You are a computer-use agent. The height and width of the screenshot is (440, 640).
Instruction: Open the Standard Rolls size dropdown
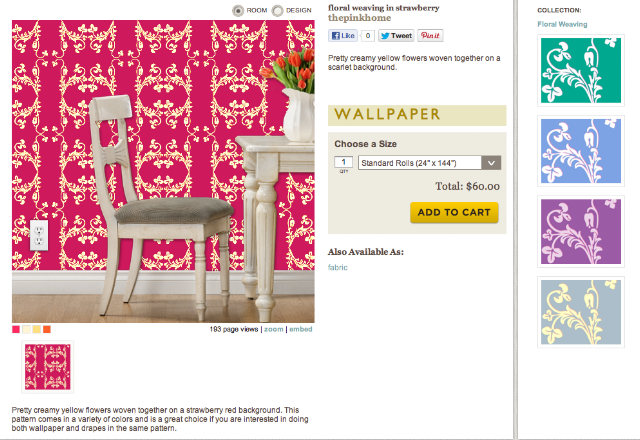click(429, 163)
